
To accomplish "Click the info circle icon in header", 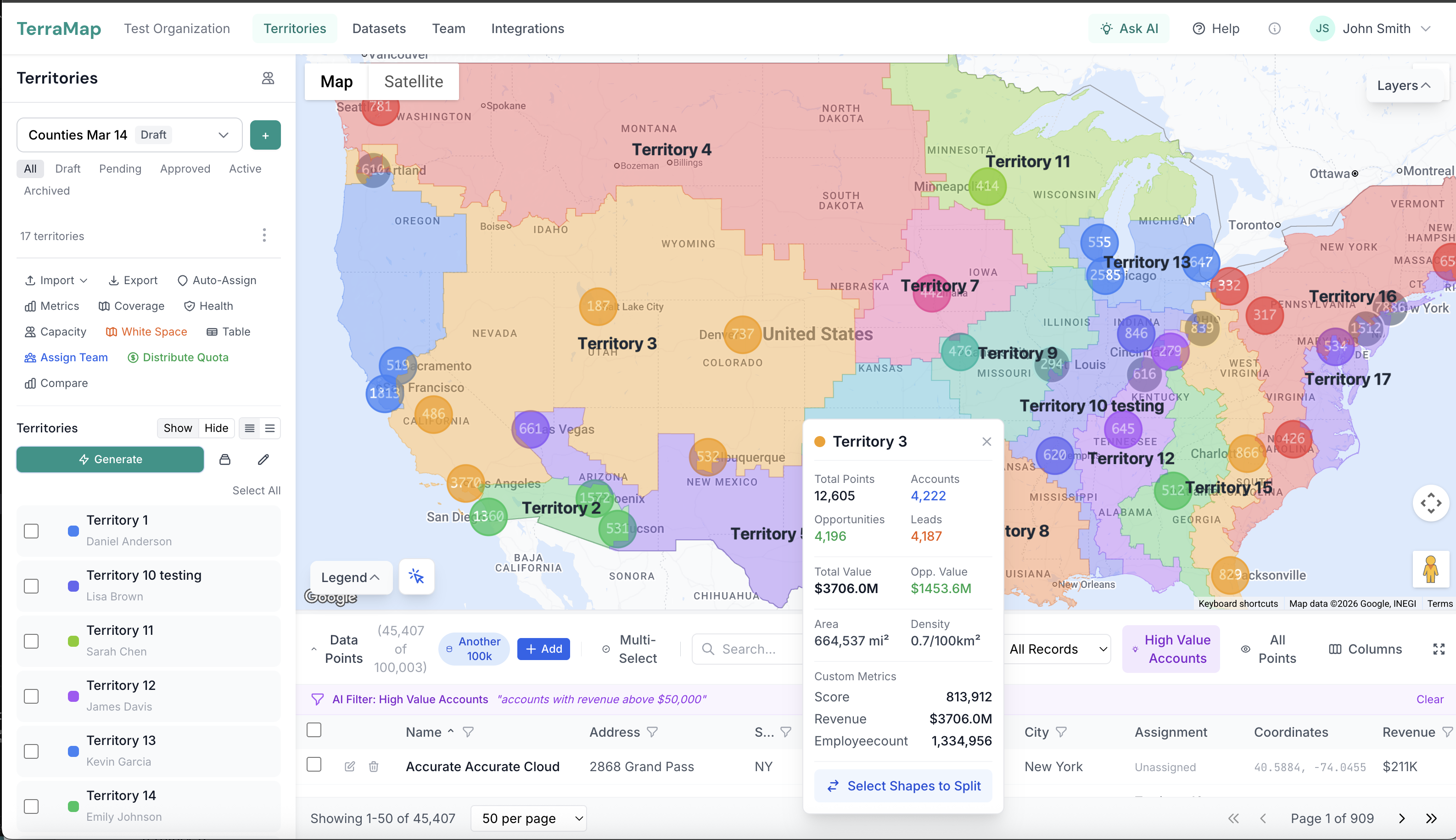I will (1274, 28).
